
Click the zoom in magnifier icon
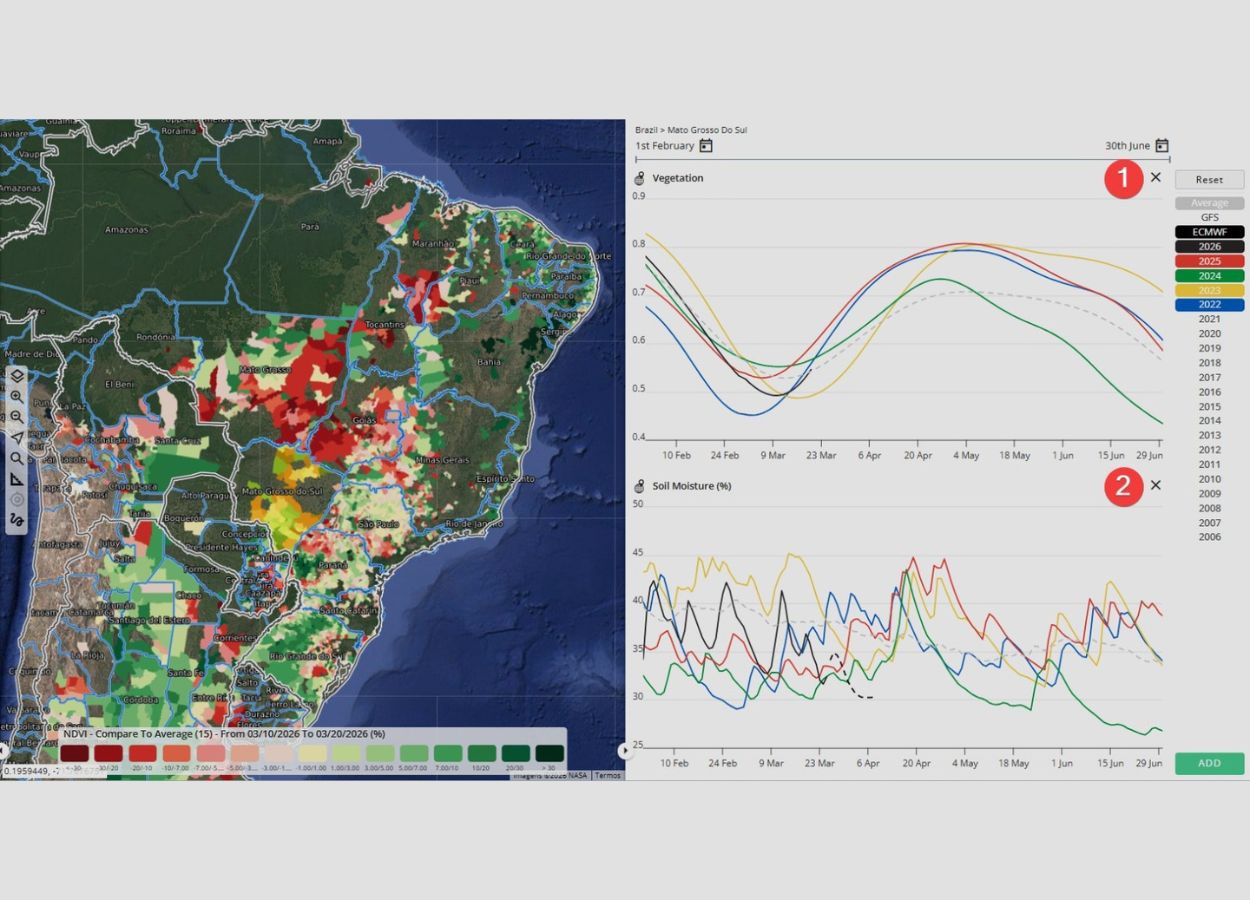tap(17, 397)
